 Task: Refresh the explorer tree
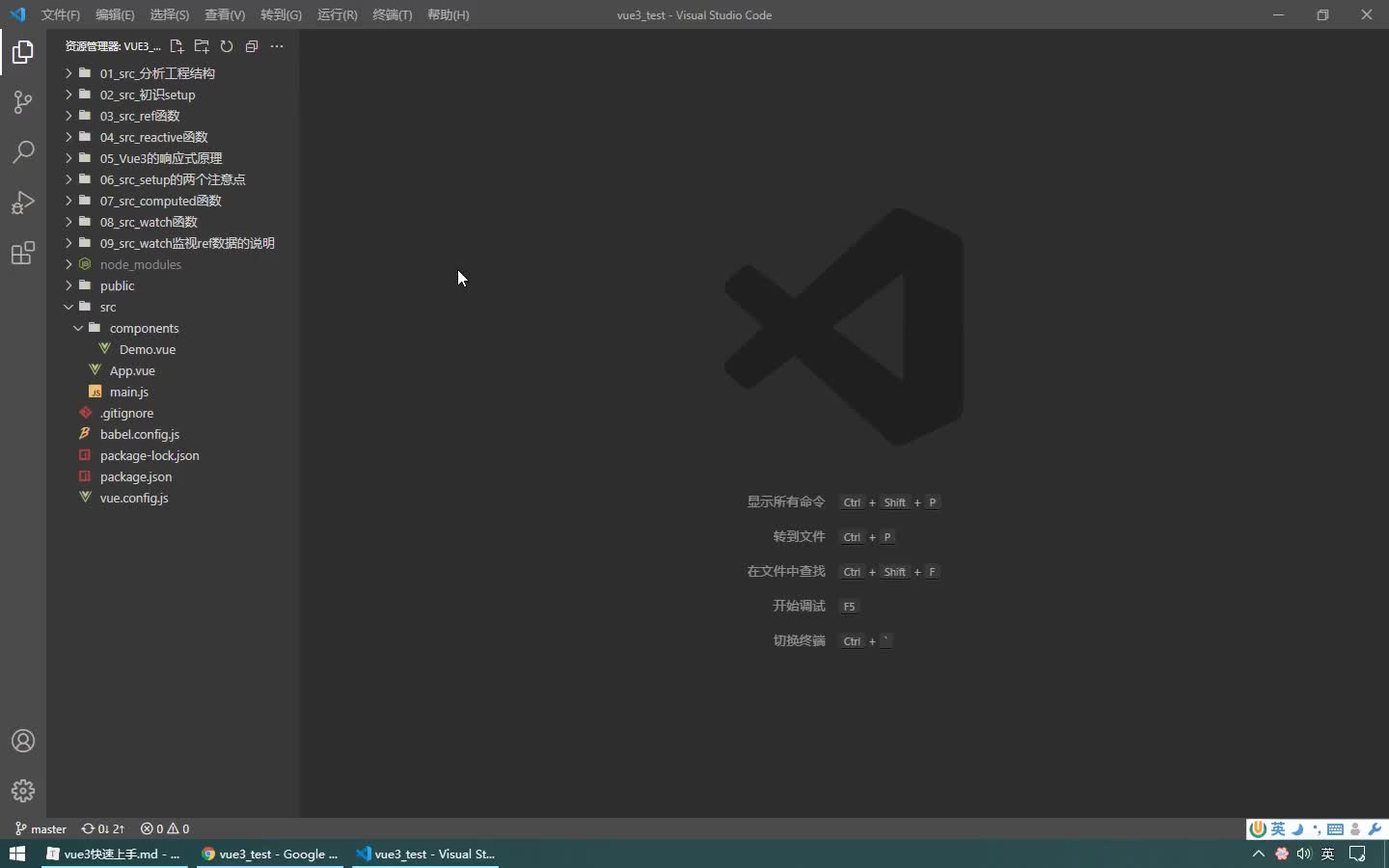point(227,46)
